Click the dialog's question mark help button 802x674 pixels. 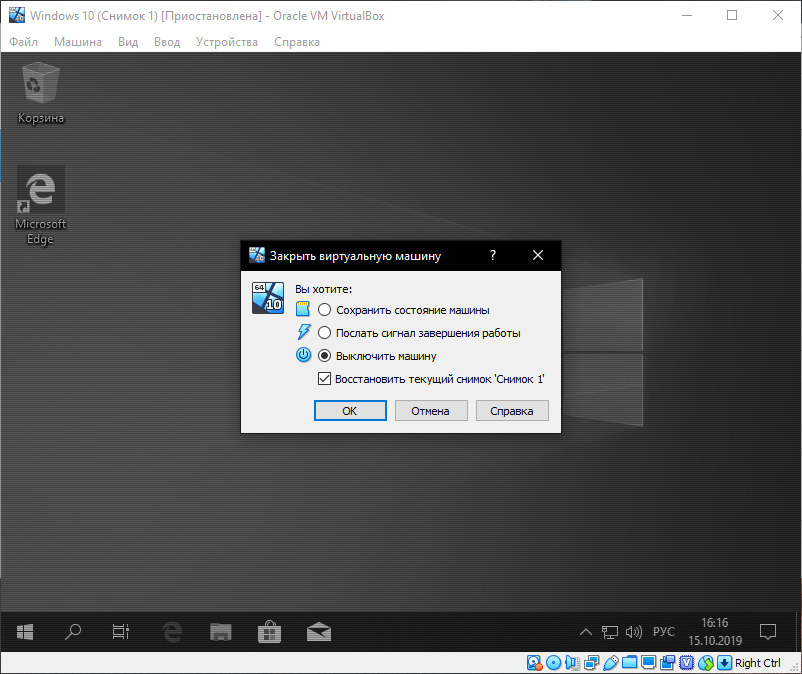click(492, 255)
